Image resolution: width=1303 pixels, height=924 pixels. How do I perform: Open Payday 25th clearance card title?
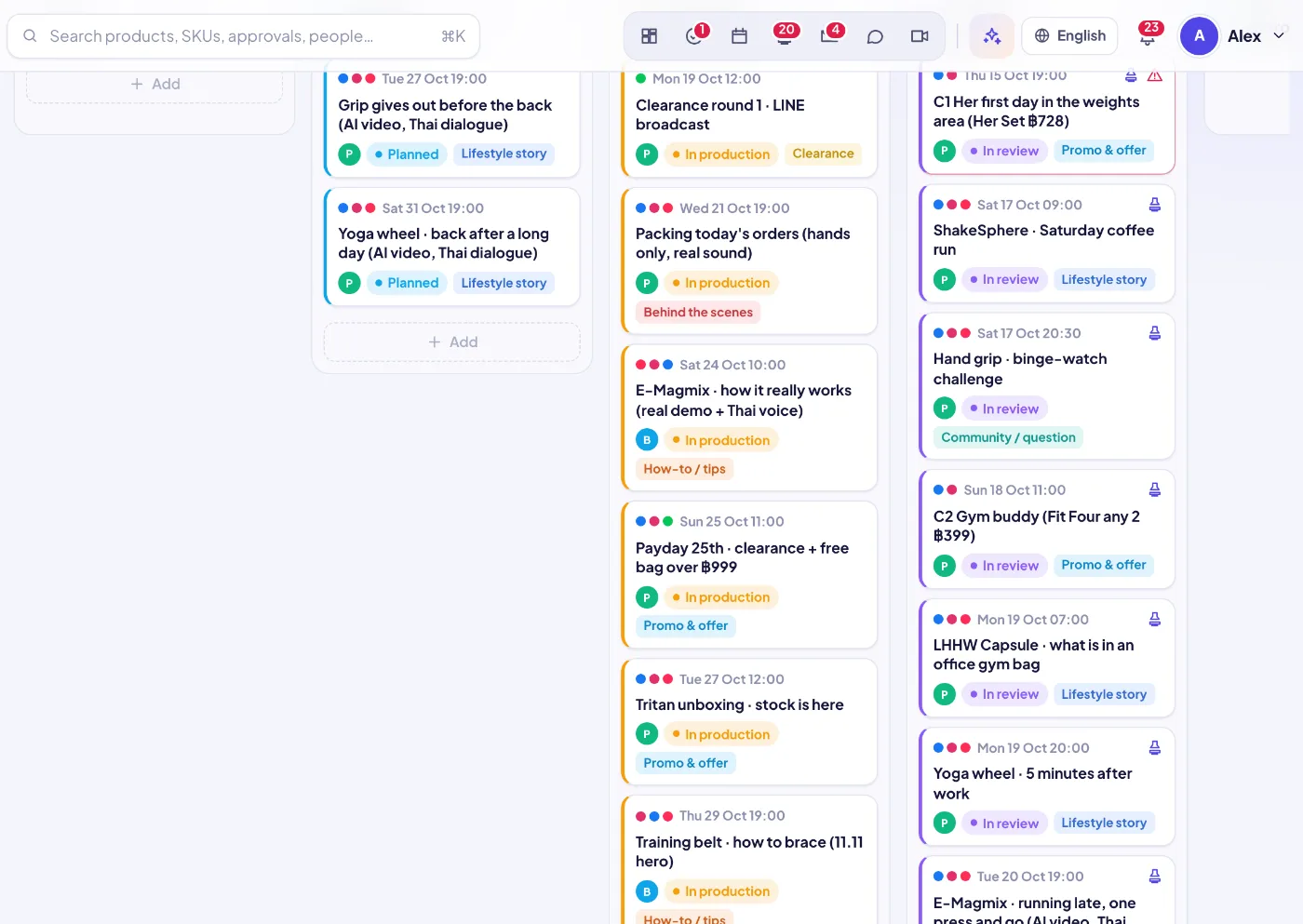(x=742, y=557)
